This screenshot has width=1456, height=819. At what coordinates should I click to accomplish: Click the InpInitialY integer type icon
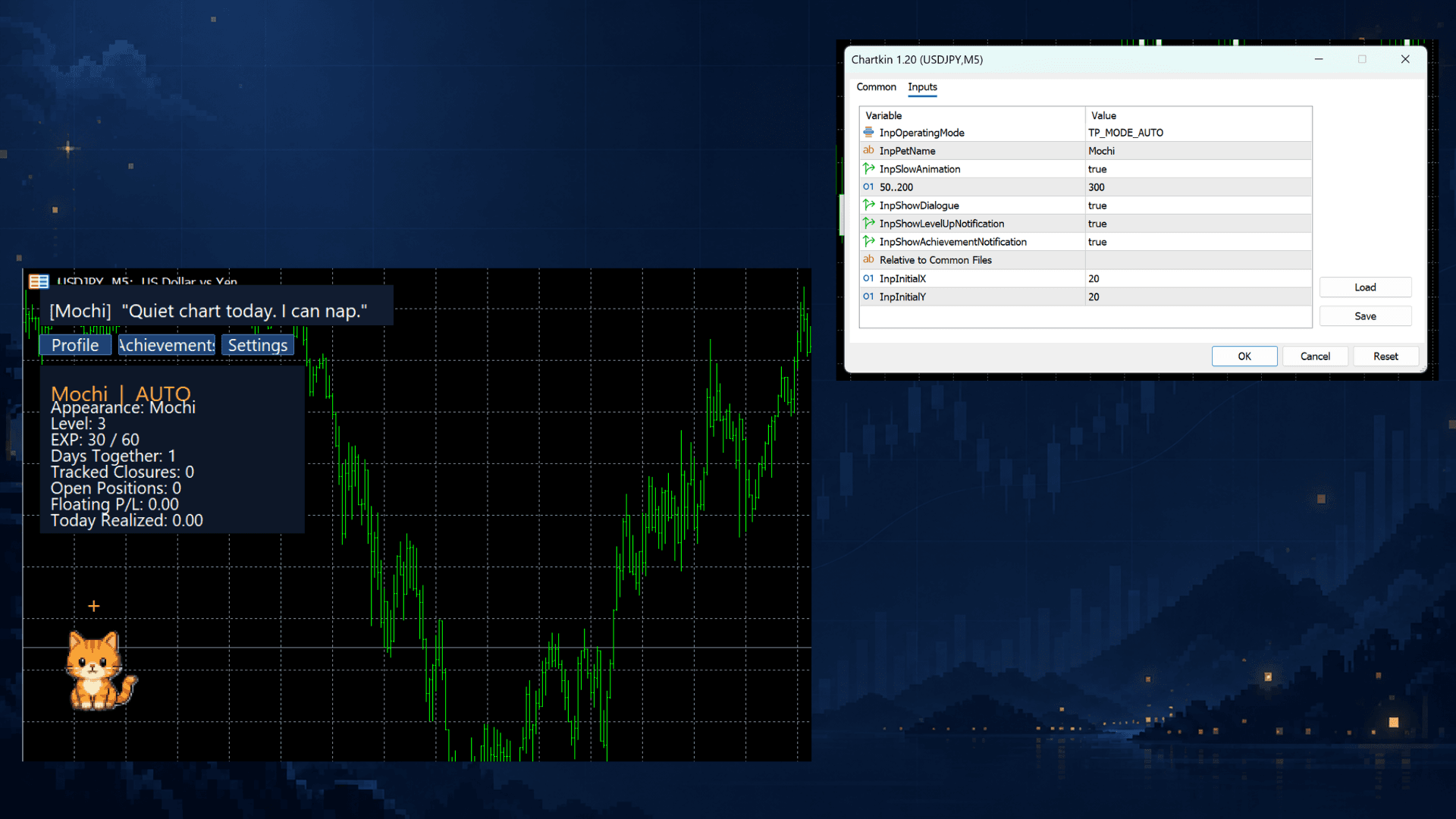coord(868,297)
